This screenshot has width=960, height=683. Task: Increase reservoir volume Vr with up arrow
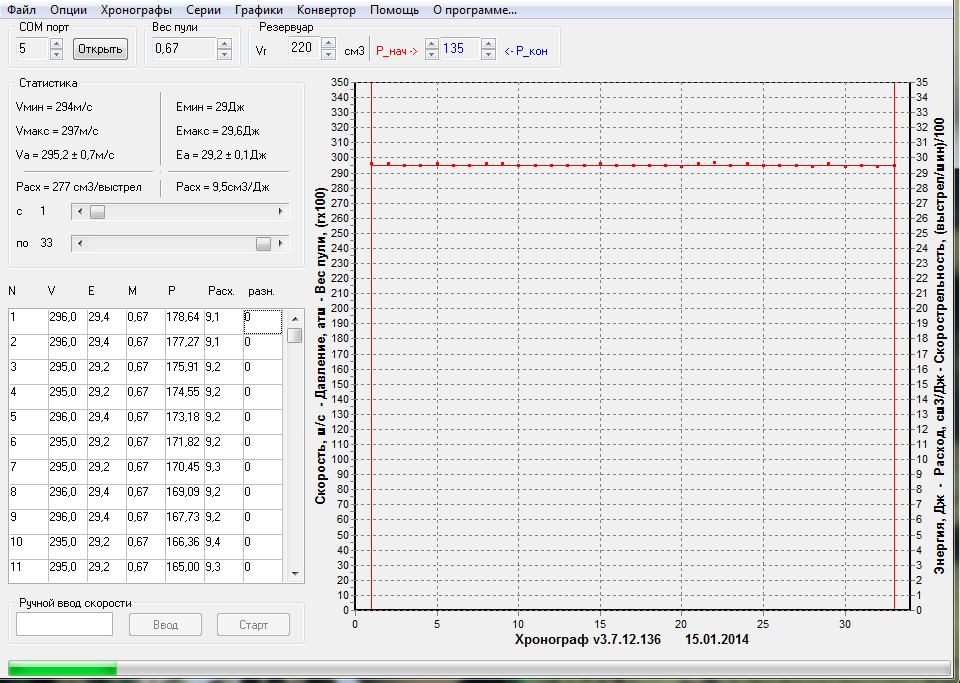[x=329, y=44]
